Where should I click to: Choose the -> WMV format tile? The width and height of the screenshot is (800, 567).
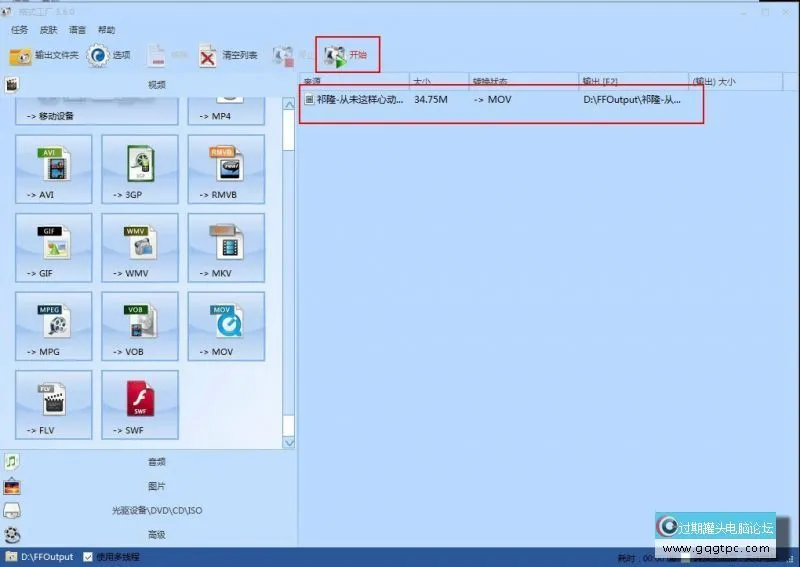tap(140, 248)
